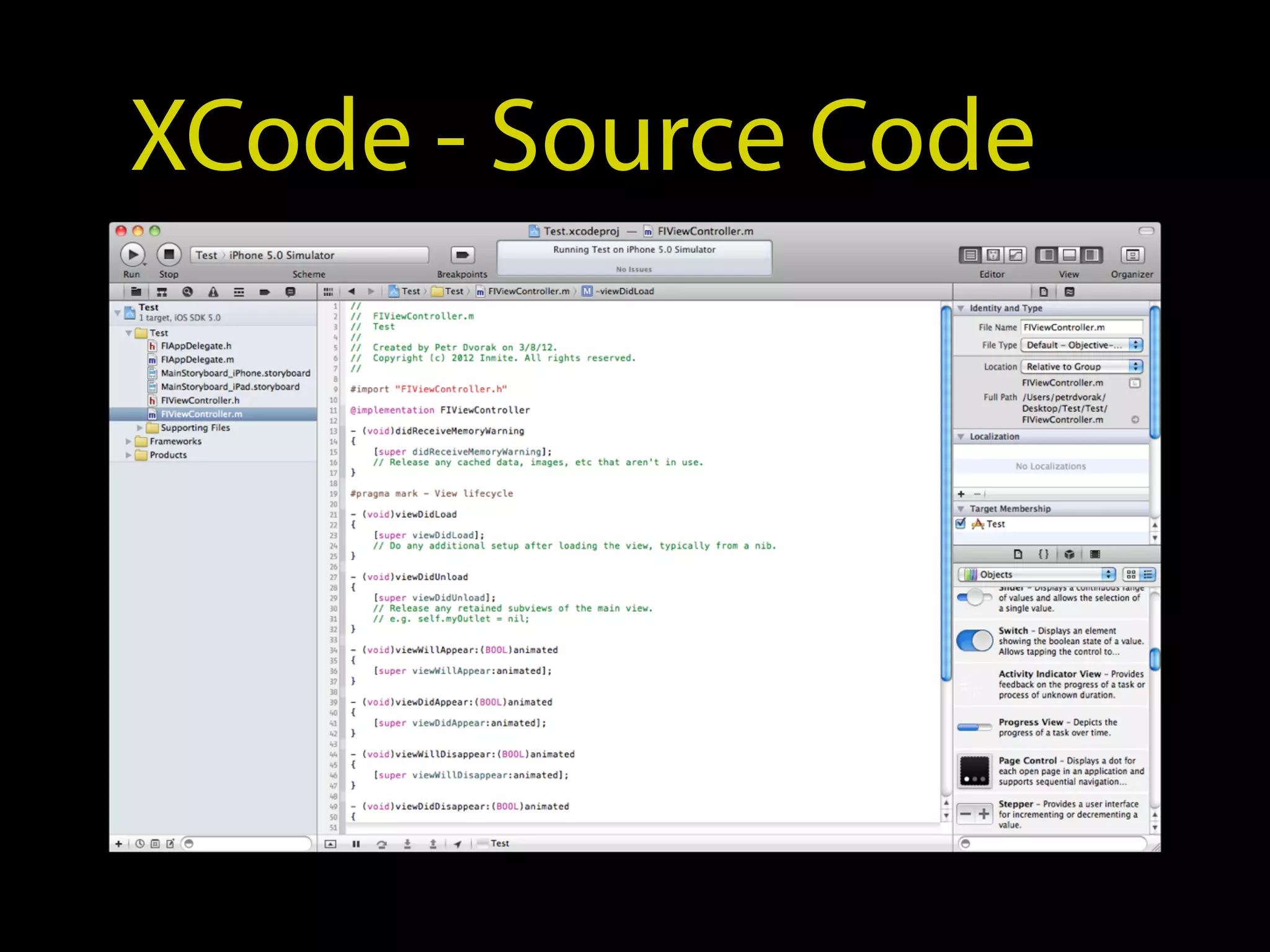Viewport: 1270px width, 952px height.
Task: Collapse the Test group folder
Action: point(128,333)
